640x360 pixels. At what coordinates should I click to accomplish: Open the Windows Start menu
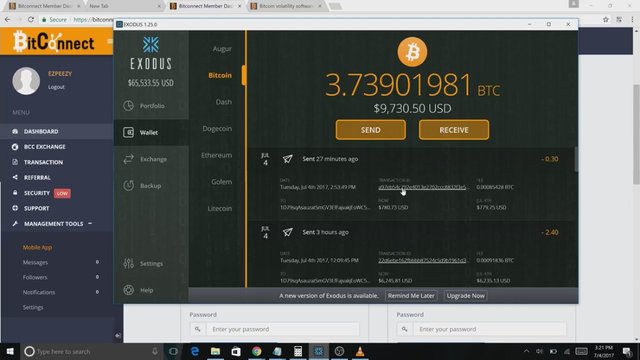[10, 351]
